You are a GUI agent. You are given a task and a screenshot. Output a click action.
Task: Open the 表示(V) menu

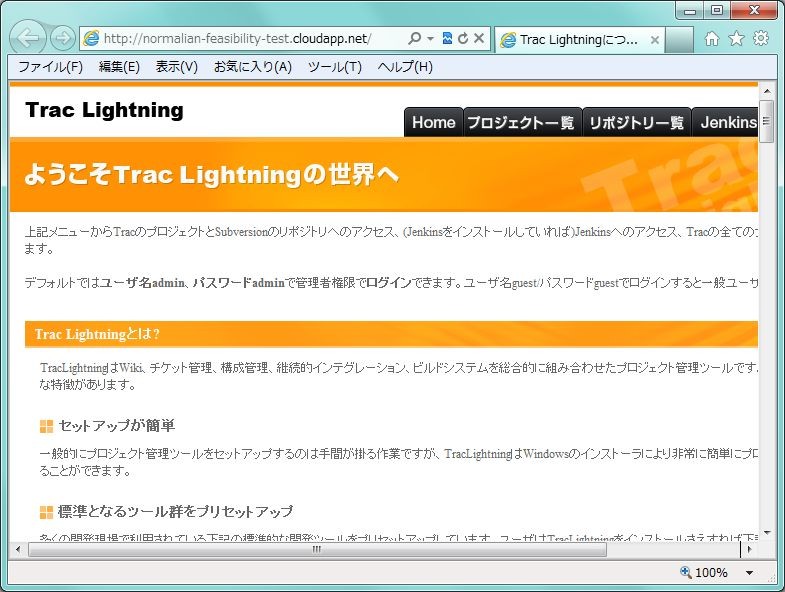(176, 67)
